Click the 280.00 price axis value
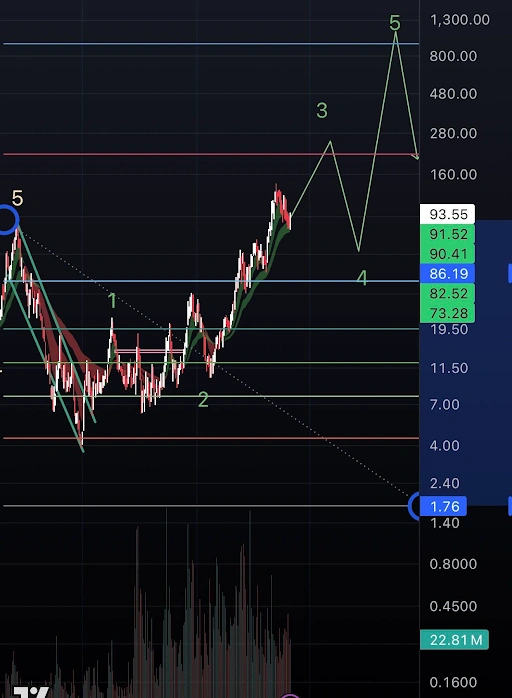Screen dimensions: 512x698 (453, 134)
